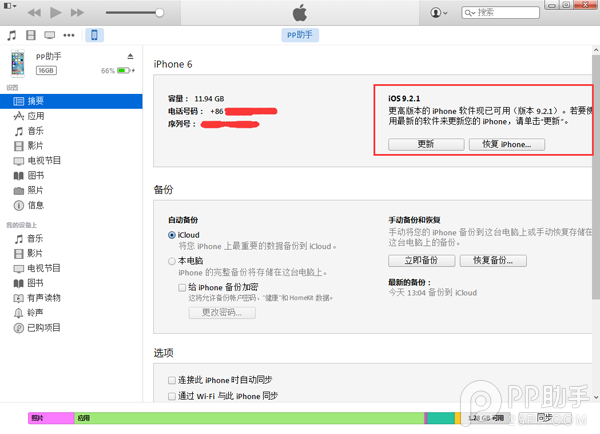Click the iPhone device thumbnail
Screen dimensions: 600x434
pos(18,64)
